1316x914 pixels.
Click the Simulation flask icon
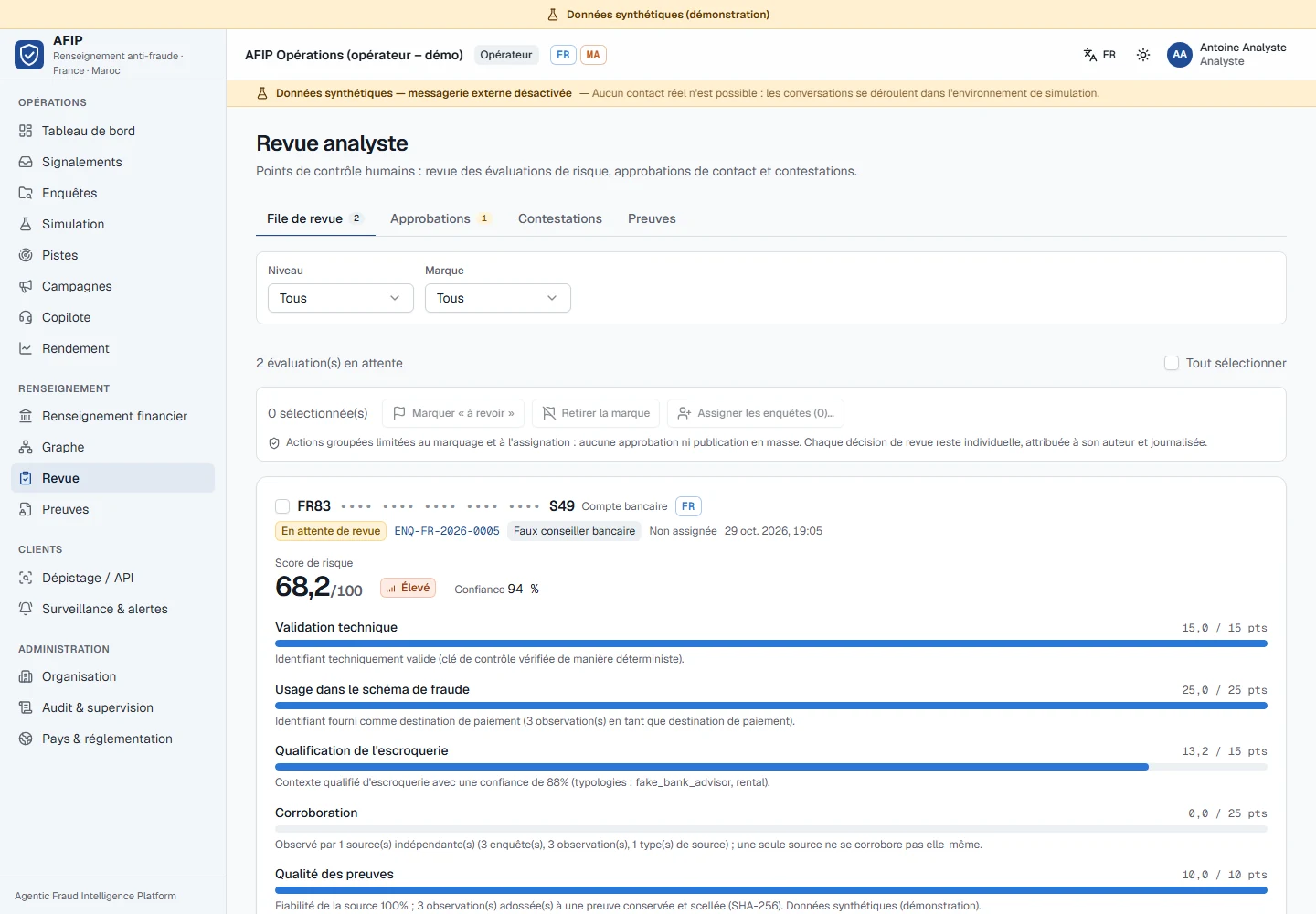[26, 224]
